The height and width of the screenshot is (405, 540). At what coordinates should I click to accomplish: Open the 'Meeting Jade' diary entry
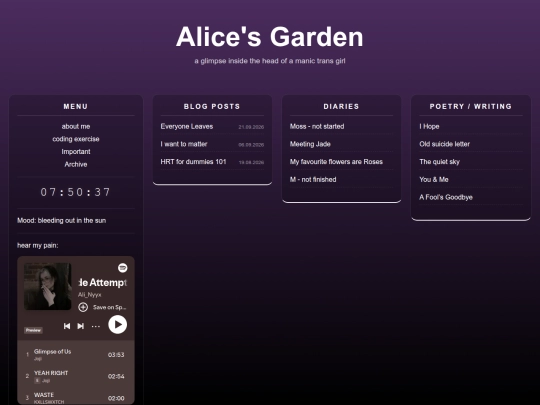310,144
